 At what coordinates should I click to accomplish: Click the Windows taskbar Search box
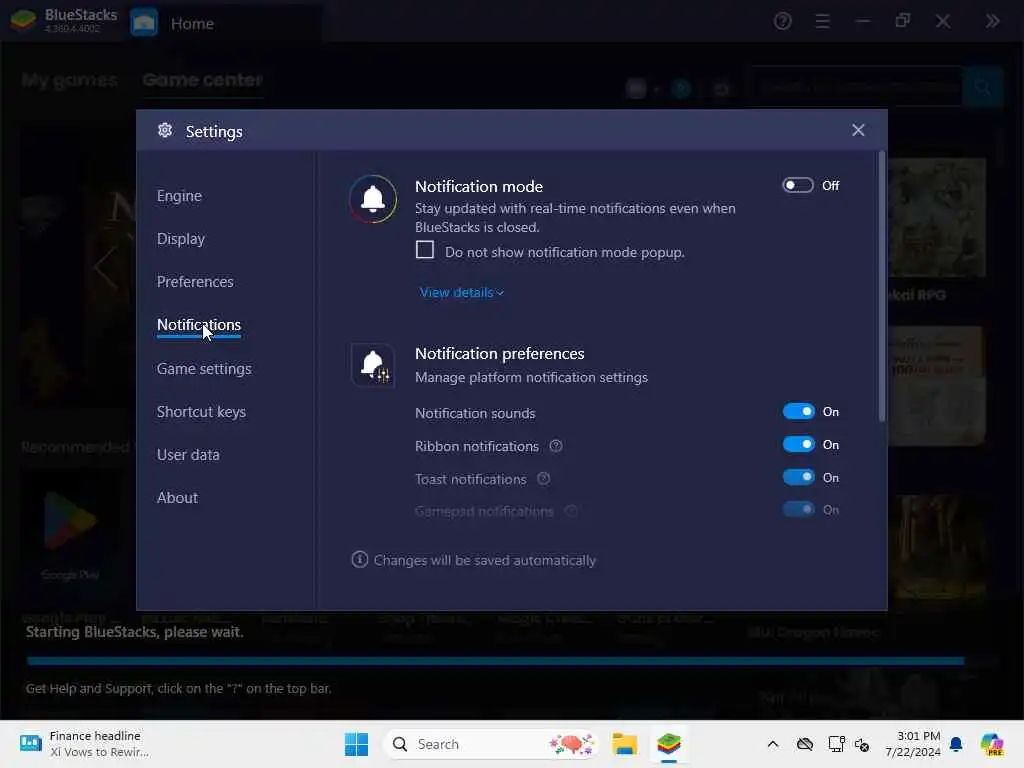tap(490, 744)
